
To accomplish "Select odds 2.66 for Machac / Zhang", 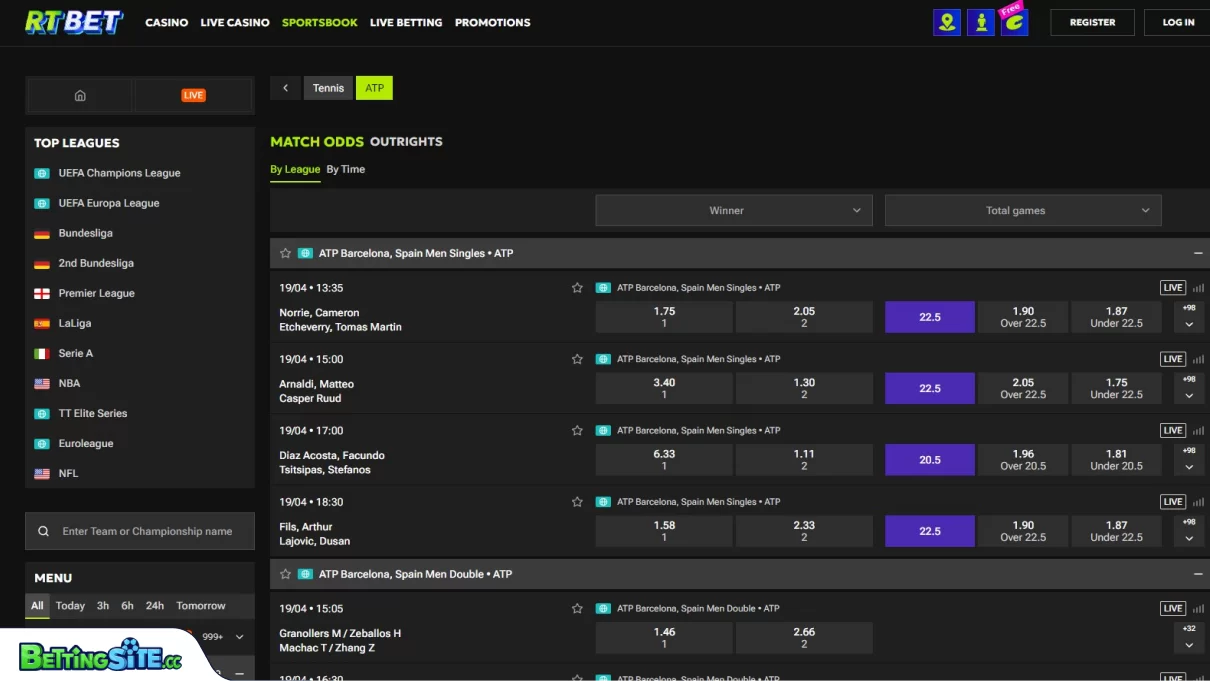I will [804, 638].
